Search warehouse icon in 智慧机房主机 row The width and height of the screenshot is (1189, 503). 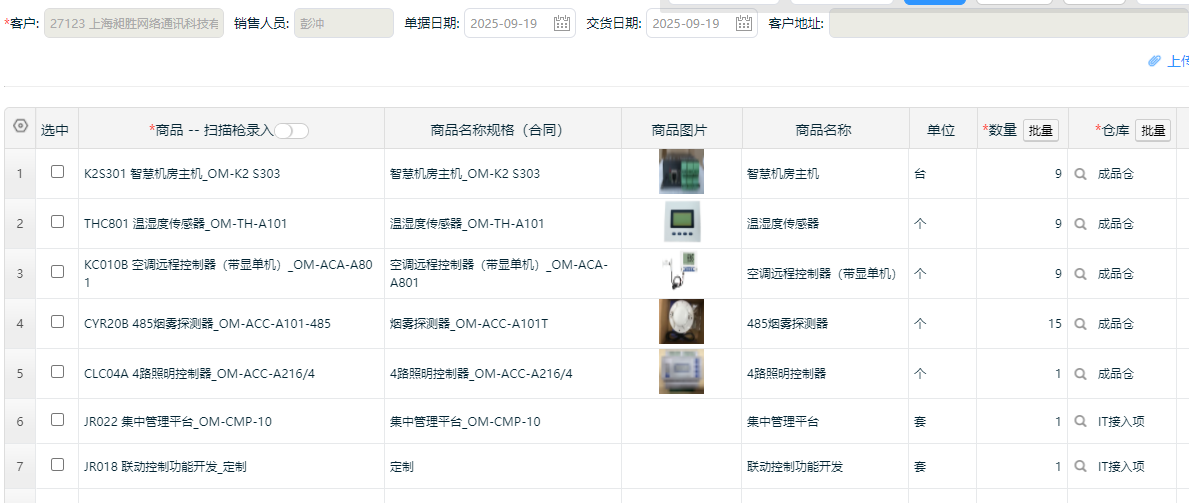(1081, 174)
